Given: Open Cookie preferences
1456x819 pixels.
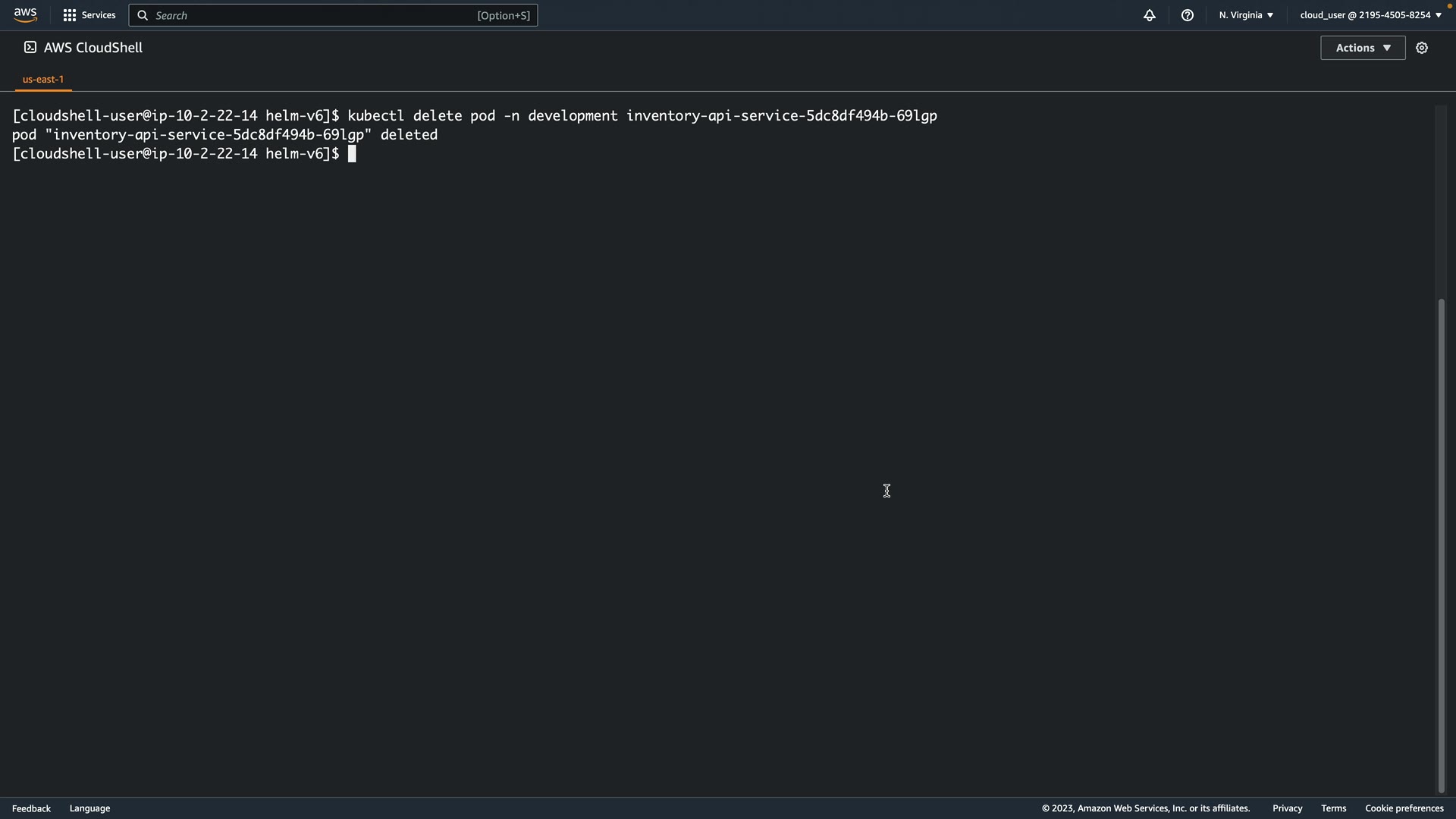Looking at the screenshot, I should pyautogui.click(x=1404, y=808).
